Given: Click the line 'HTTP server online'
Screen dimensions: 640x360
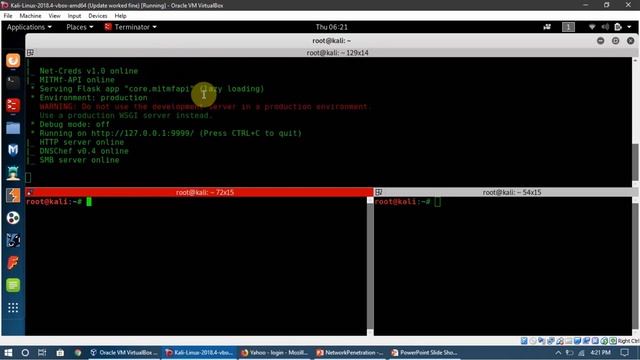Looking at the screenshot, I should point(82,142).
